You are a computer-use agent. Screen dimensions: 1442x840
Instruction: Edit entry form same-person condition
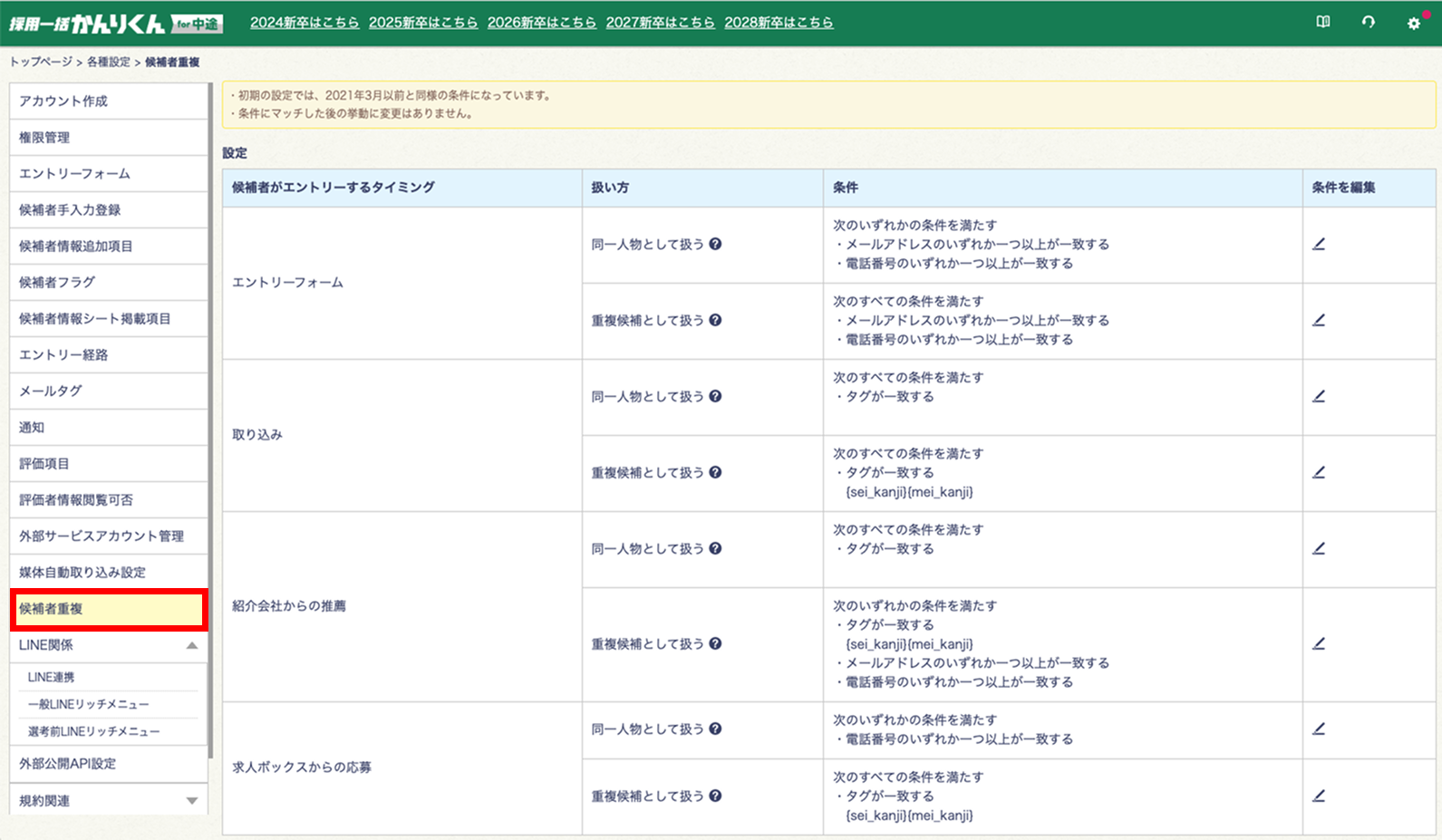tap(1319, 244)
